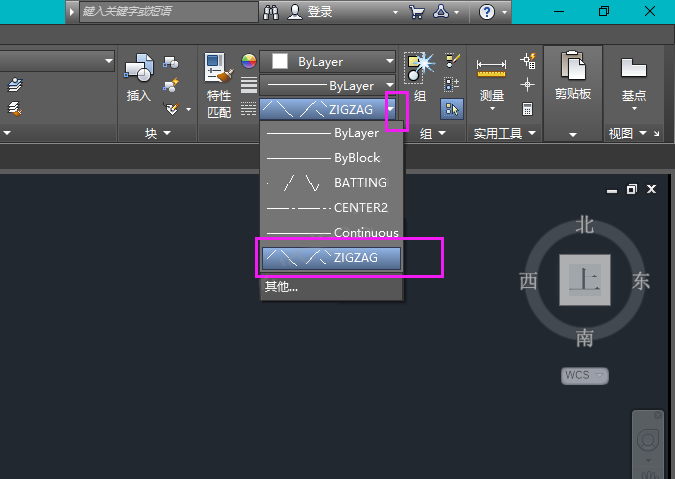Image resolution: width=675 pixels, height=479 pixels.
Task: Click the layer match icon below it
Action: (x=15, y=108)
